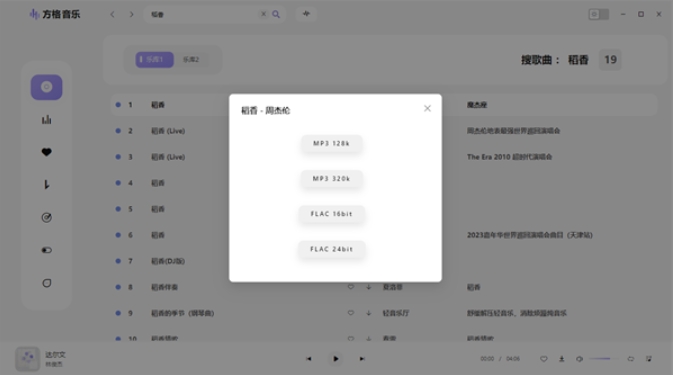Open the heart favorites page in sidebar
Image resolution: width=673 pixels, height=375 pixels.
[46, 152]
